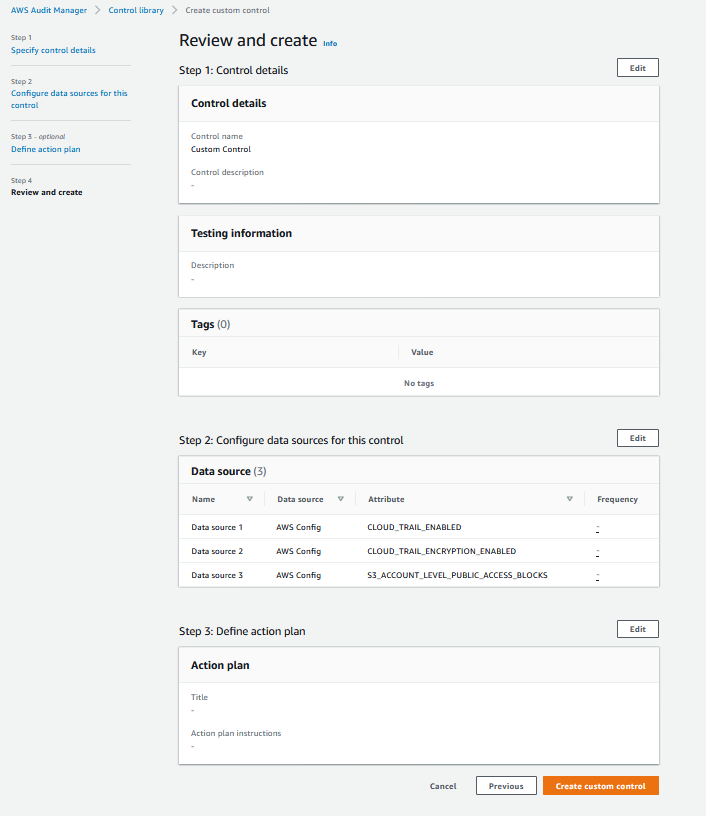Screen dimensions: 706x816
Task: Open Info link next to Review and create
Action: (x=330, y=44)
